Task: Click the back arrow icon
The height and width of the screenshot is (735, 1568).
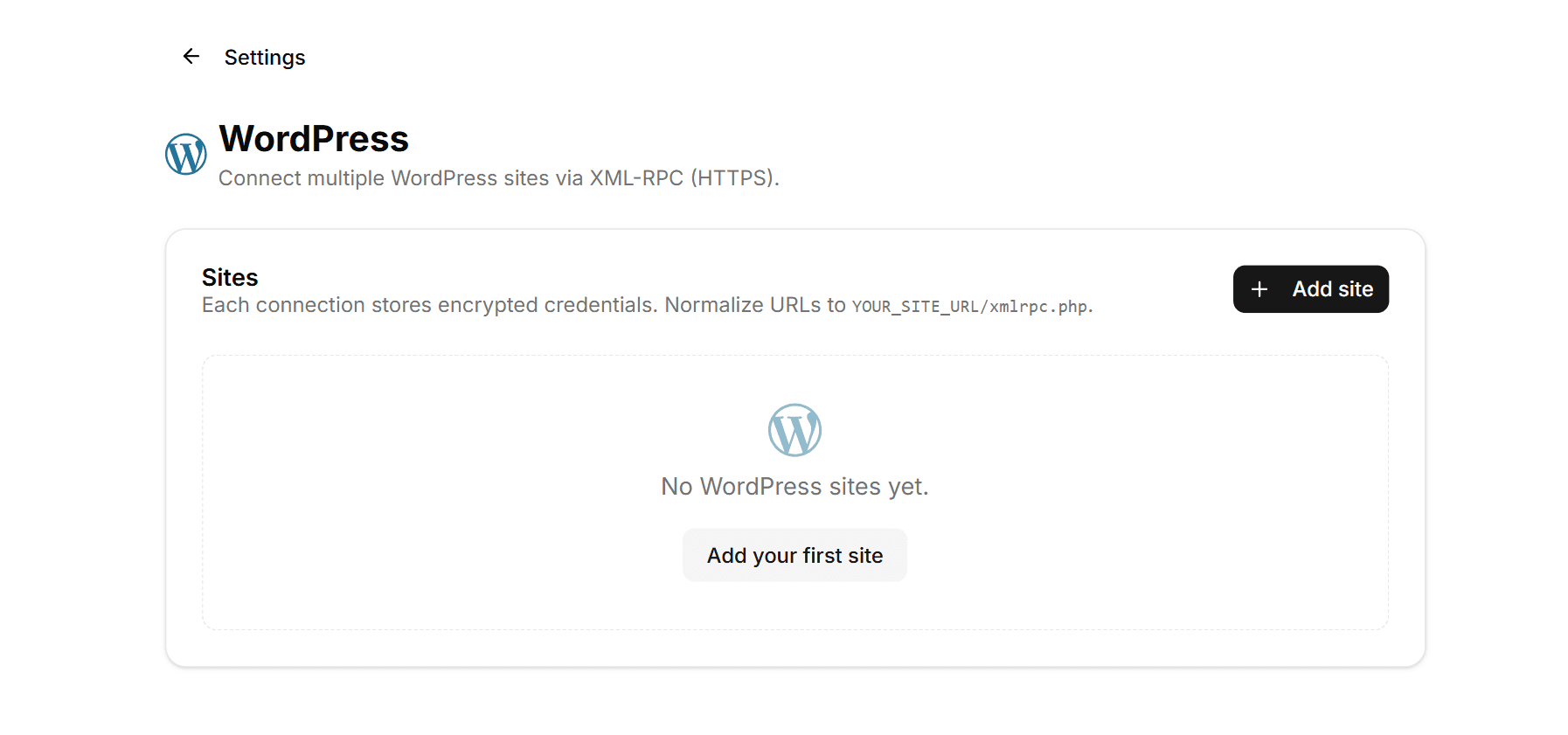Action: (191, 57)
